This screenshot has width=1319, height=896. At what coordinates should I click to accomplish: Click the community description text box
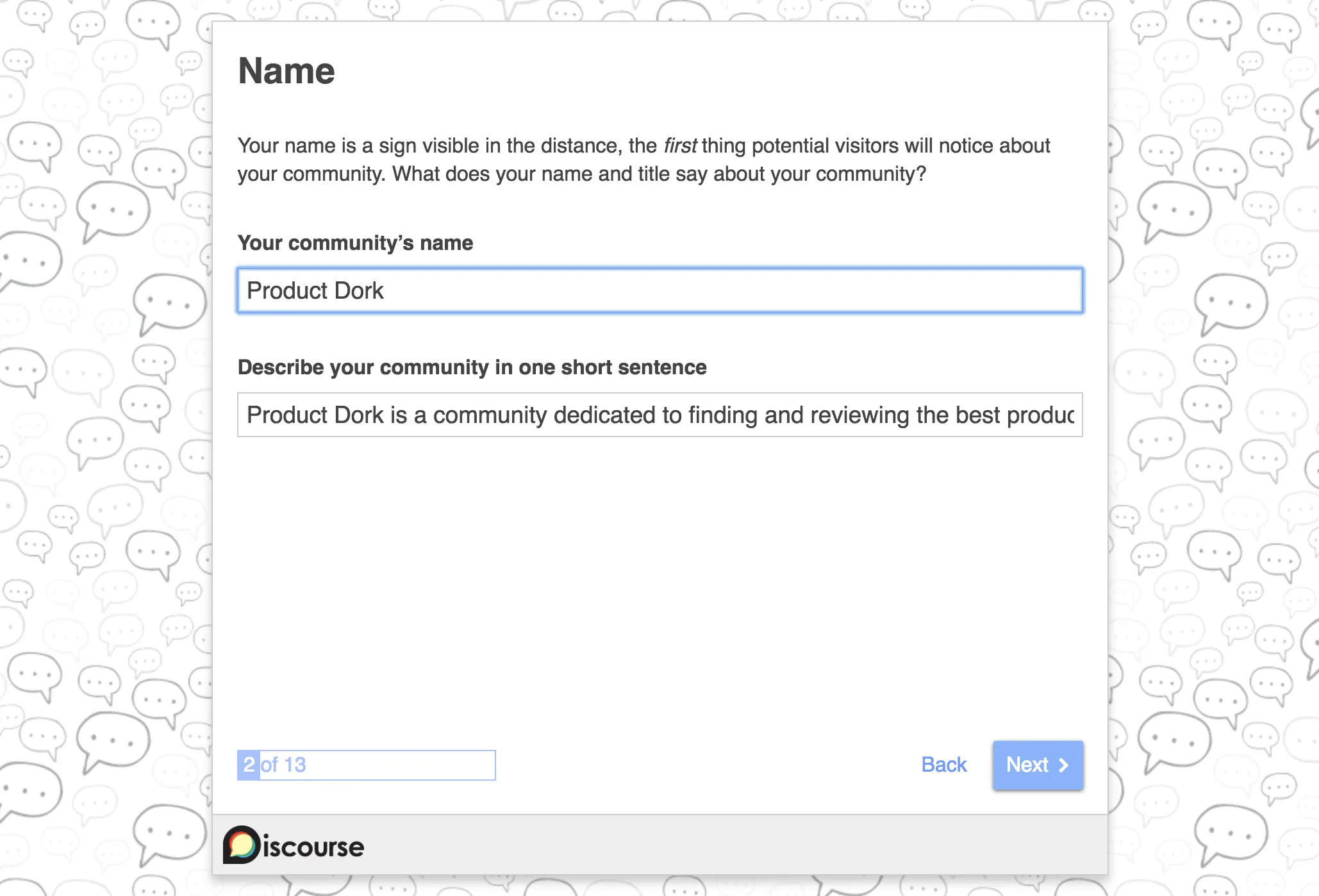pos(660,415)
